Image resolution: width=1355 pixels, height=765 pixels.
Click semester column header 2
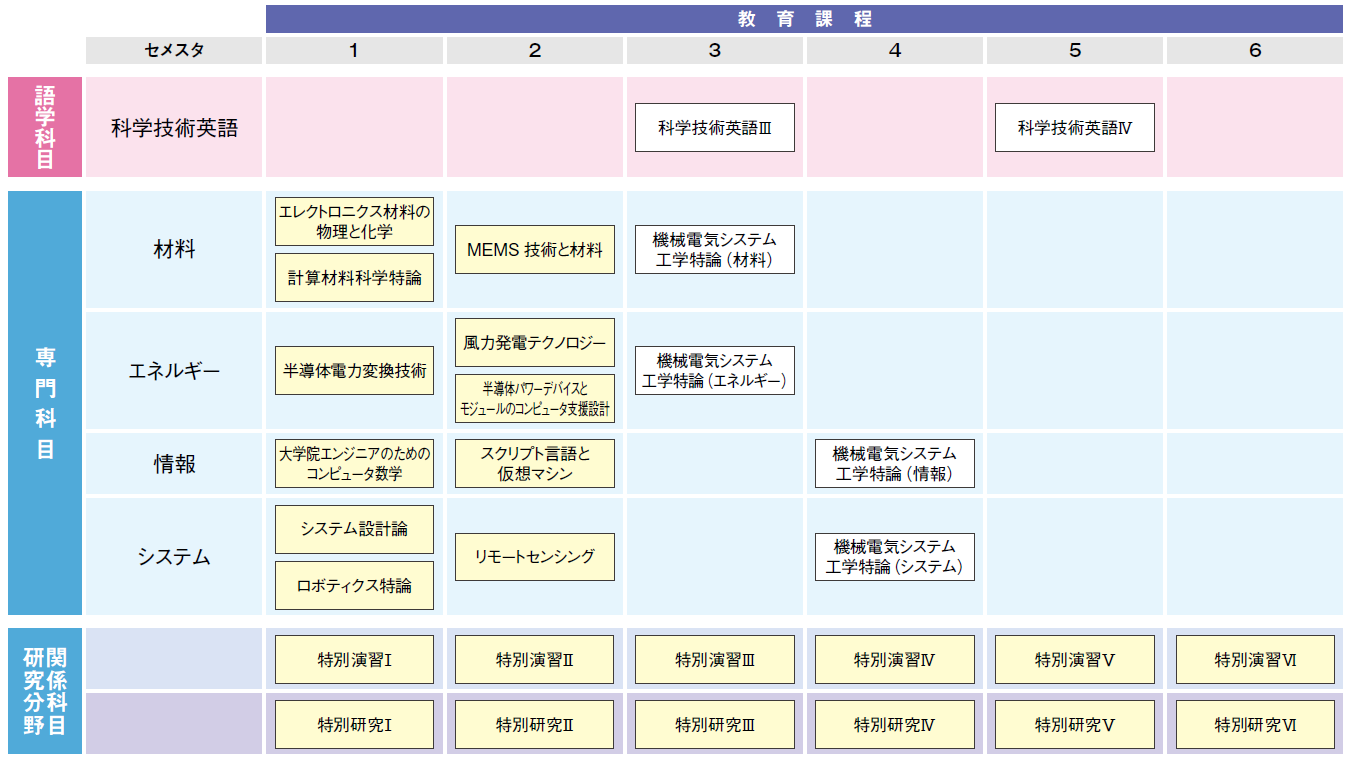[535, 51]
